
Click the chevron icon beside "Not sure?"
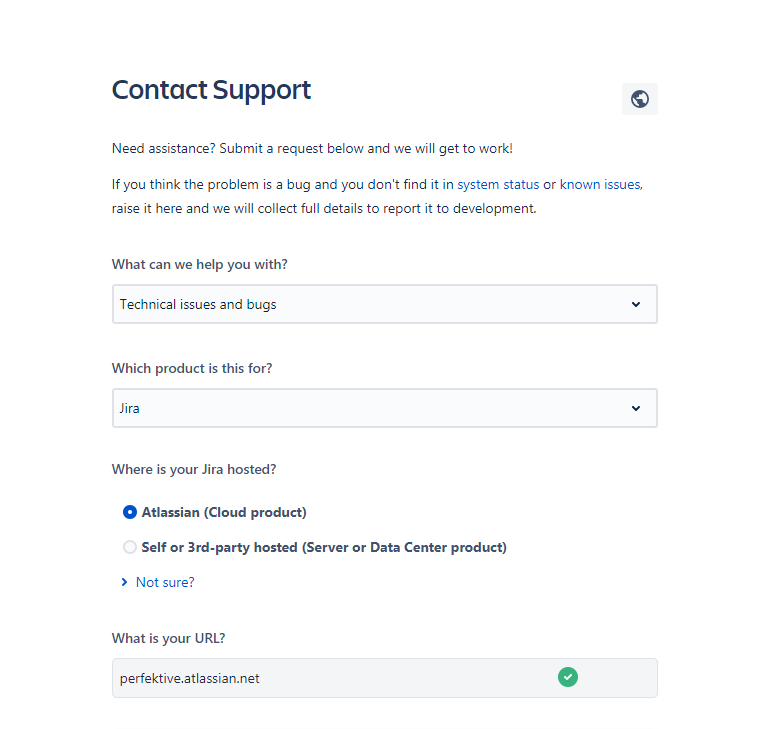click(124, 582)
